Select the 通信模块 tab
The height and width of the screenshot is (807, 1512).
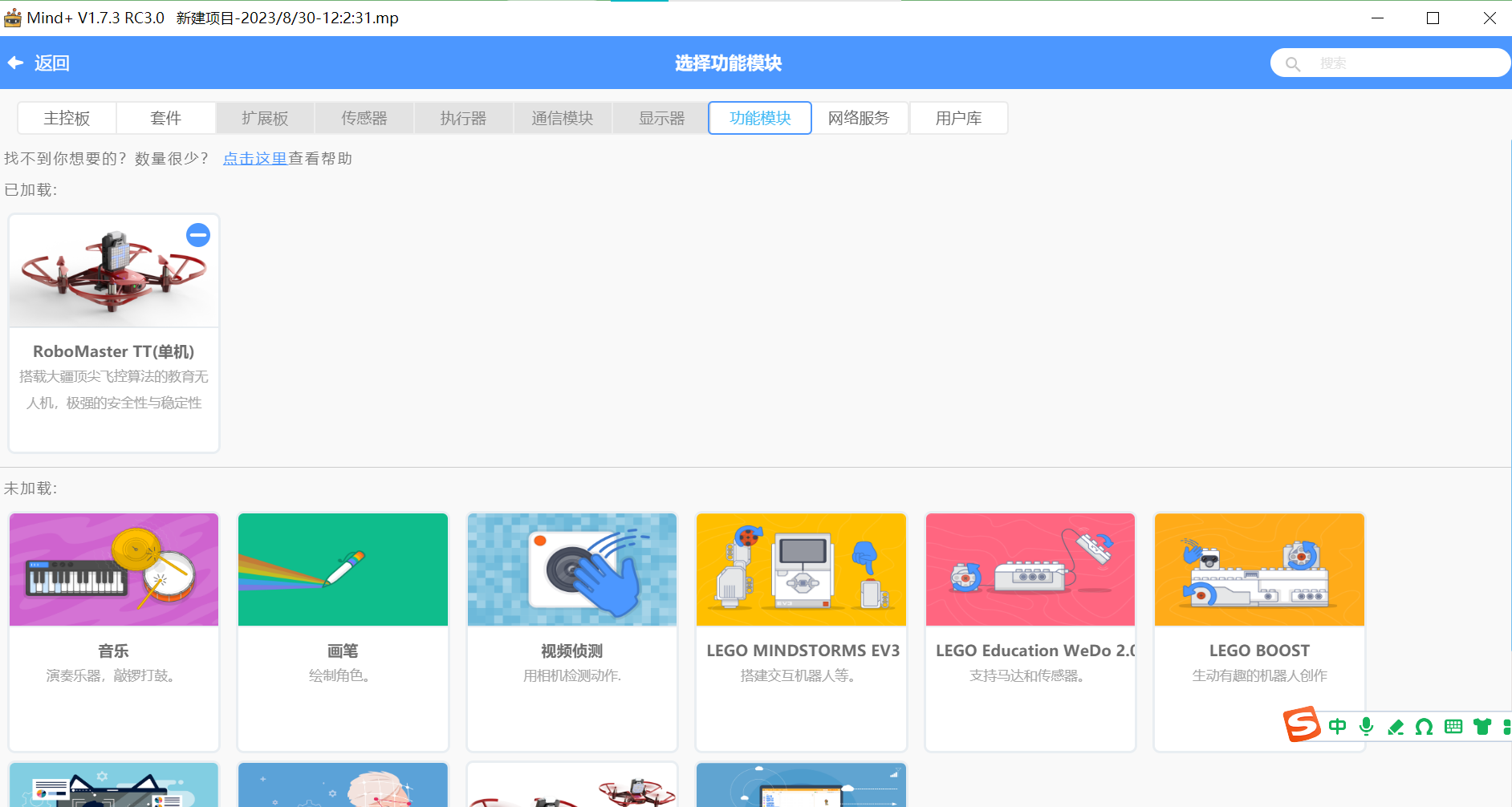click(x=563, y=118)
